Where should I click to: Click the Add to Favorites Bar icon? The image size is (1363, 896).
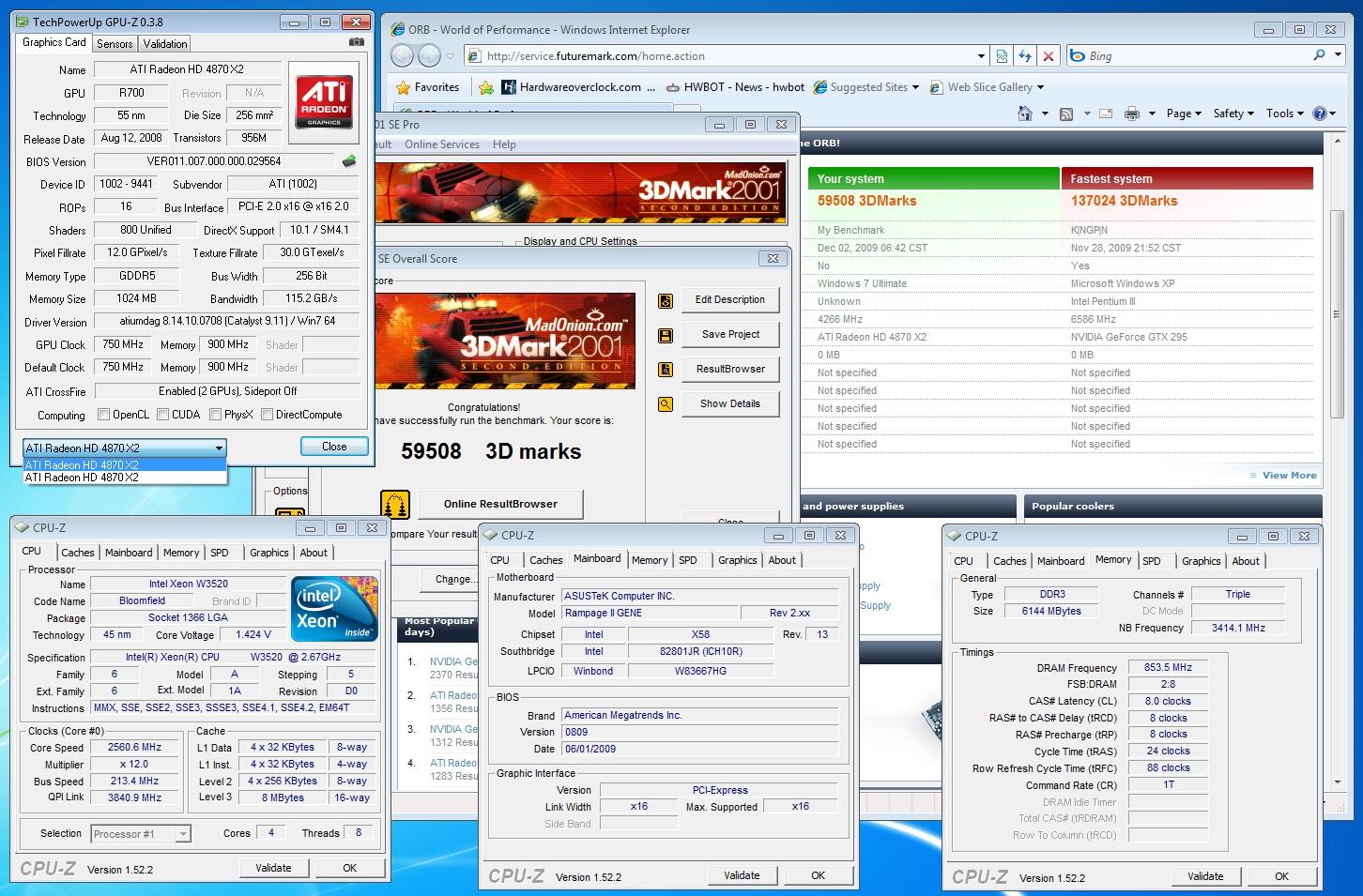tap(485, 87)
